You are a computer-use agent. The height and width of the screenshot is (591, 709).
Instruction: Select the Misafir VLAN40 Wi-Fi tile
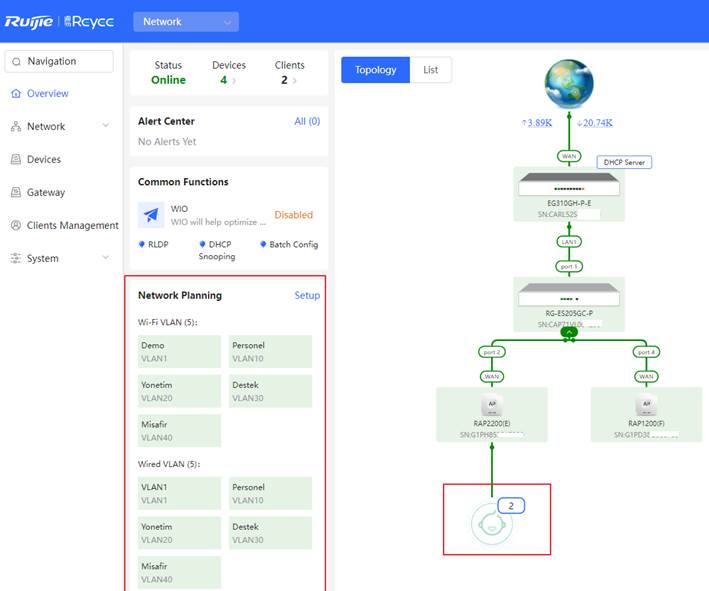(179, 431)
